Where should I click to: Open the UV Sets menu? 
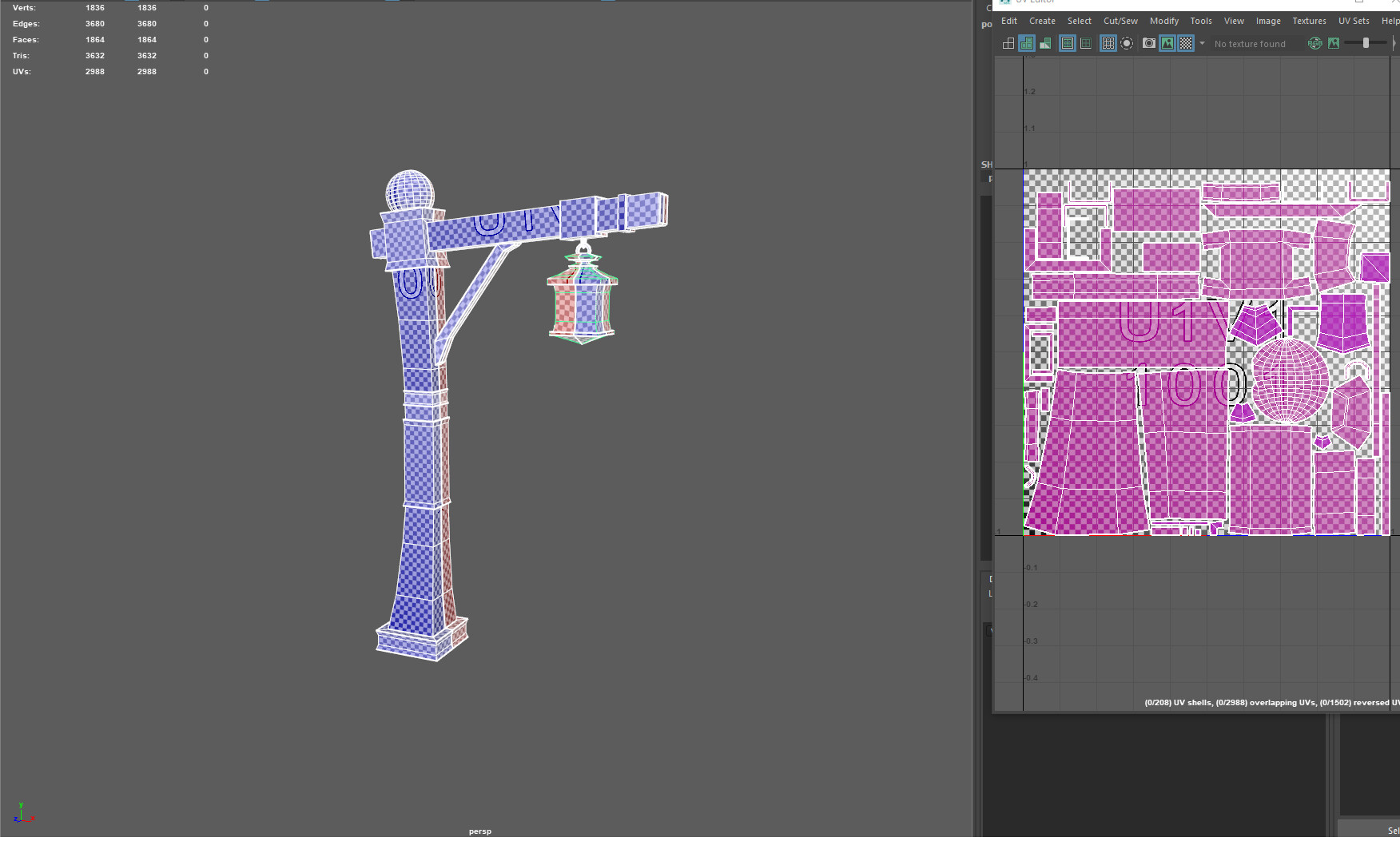pyautogui.click(x=1354, y=21)
